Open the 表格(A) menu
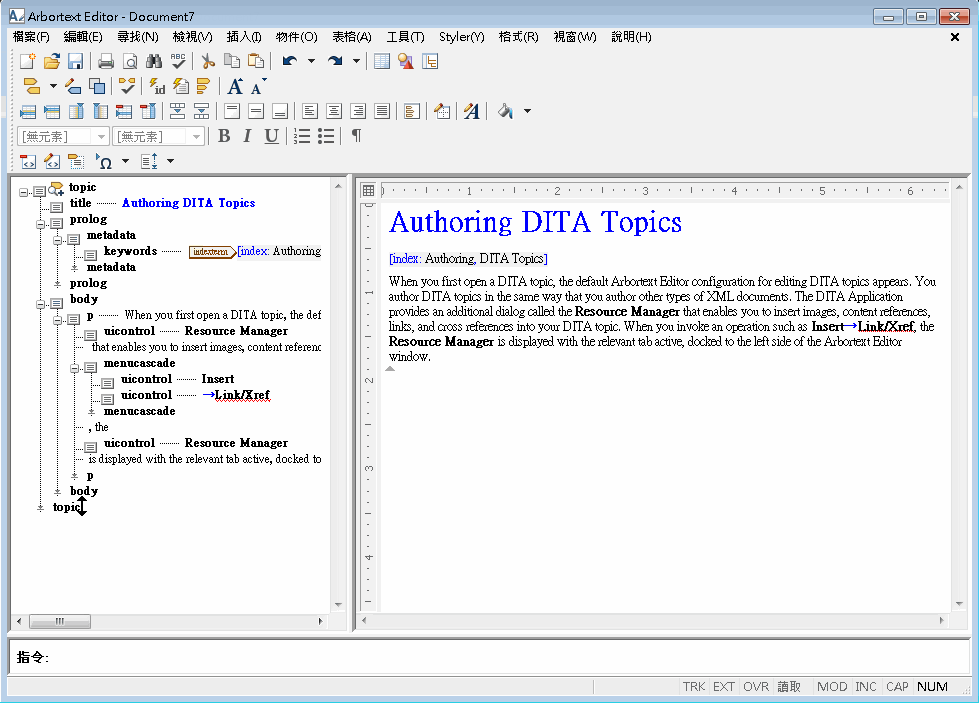 tap(352, 37)
